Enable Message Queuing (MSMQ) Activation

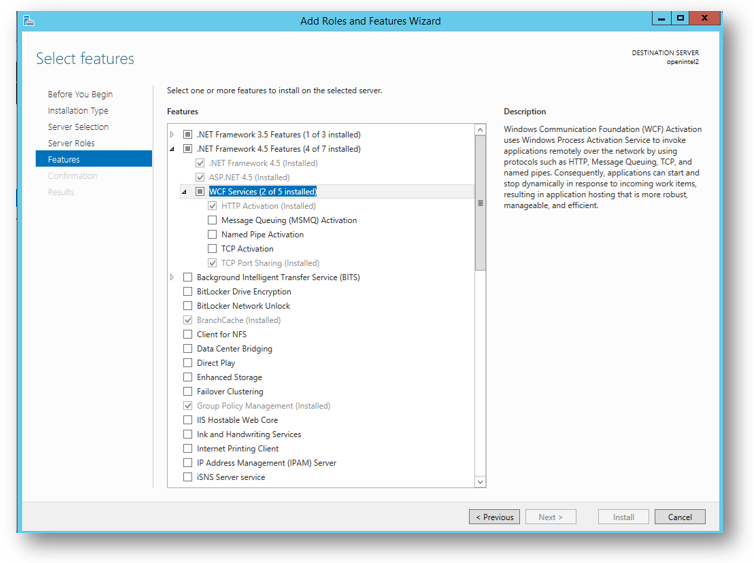(212, 220)
